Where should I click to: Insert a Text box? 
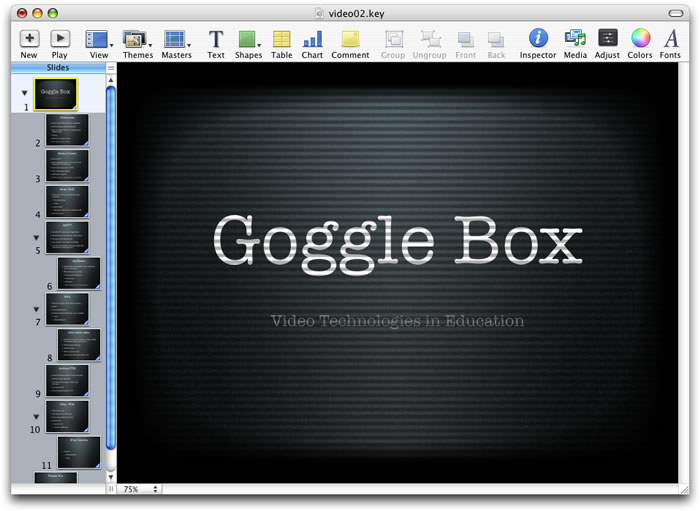216,39
